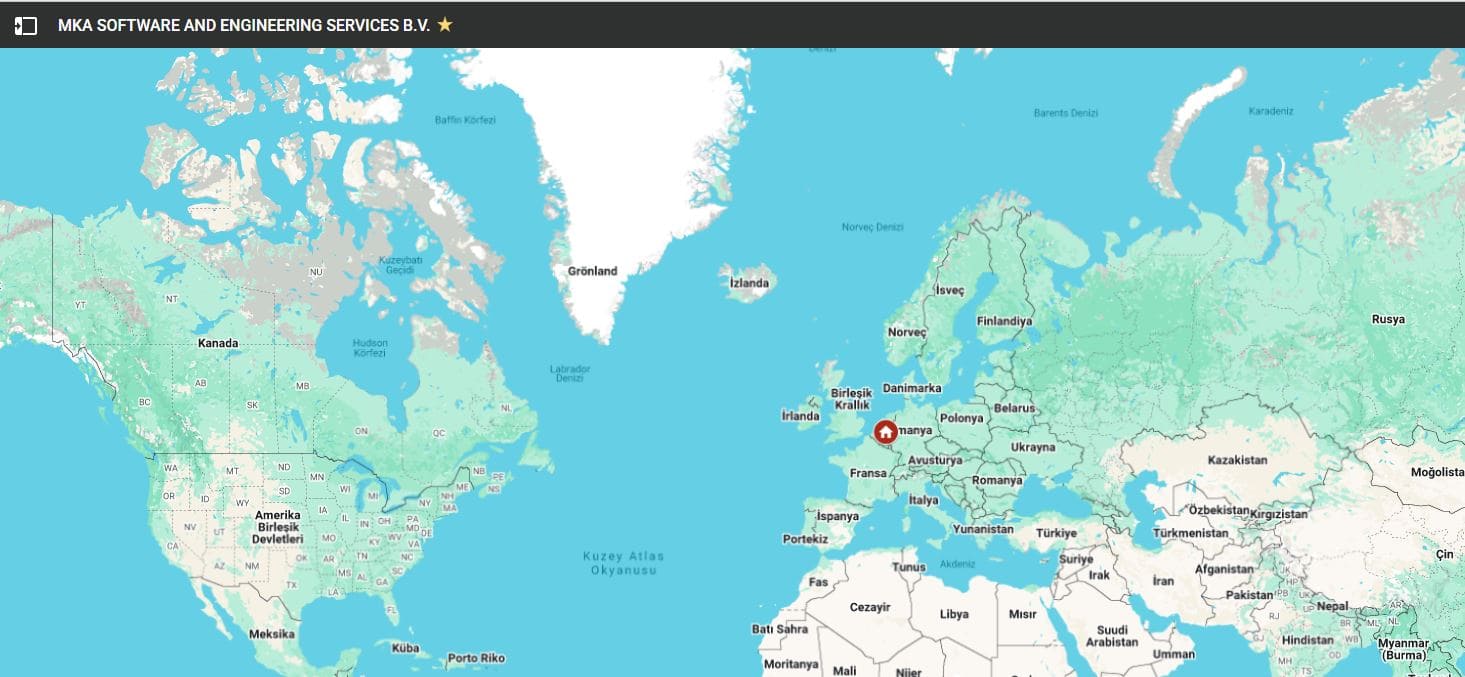Screen dimensions: 1465x677
Task: Click the Amerika Birleşik Devletleri label
Action: (x=277, y=527)
